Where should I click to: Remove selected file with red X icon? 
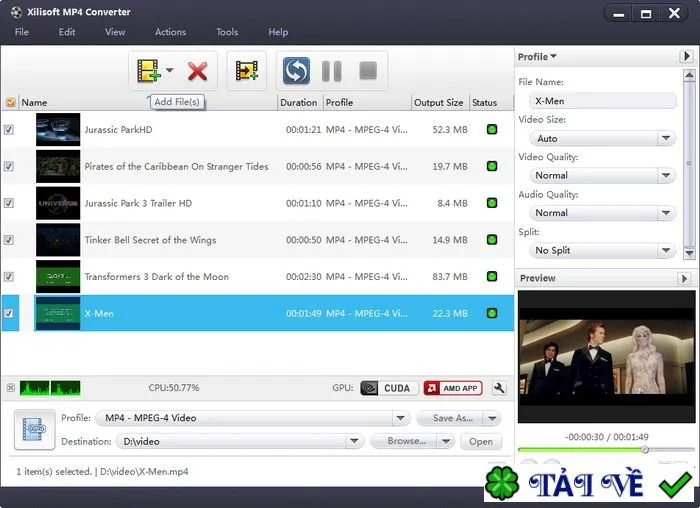click(x=197, y=71)
